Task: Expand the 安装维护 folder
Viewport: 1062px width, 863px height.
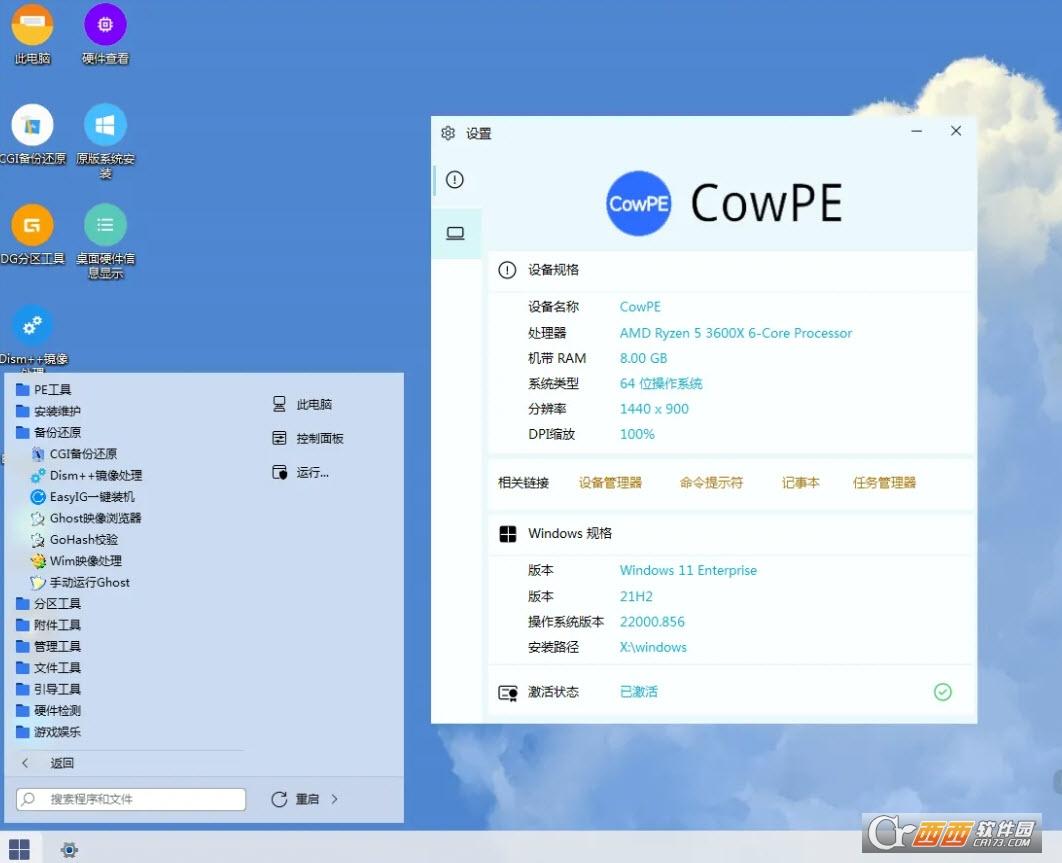Action: coord(48,411)
